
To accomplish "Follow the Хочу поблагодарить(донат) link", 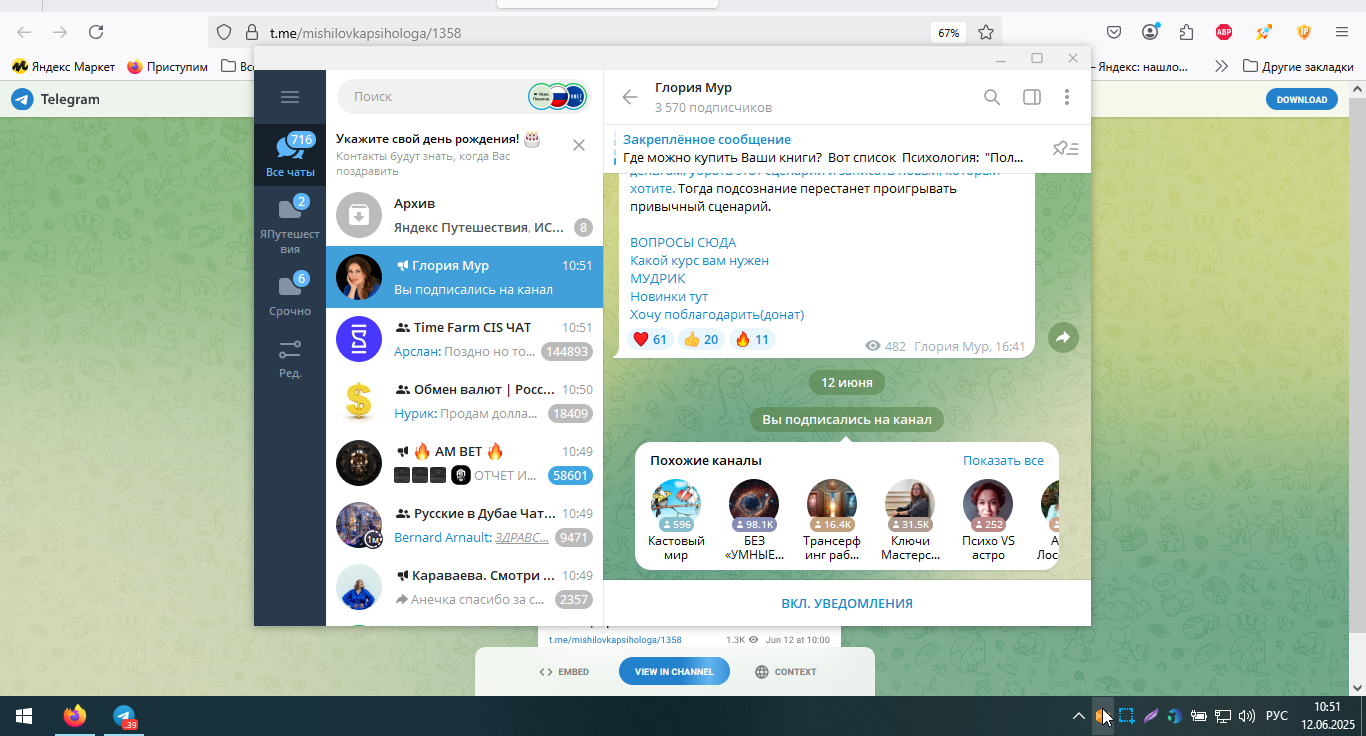I will click(x=717, y=314).
